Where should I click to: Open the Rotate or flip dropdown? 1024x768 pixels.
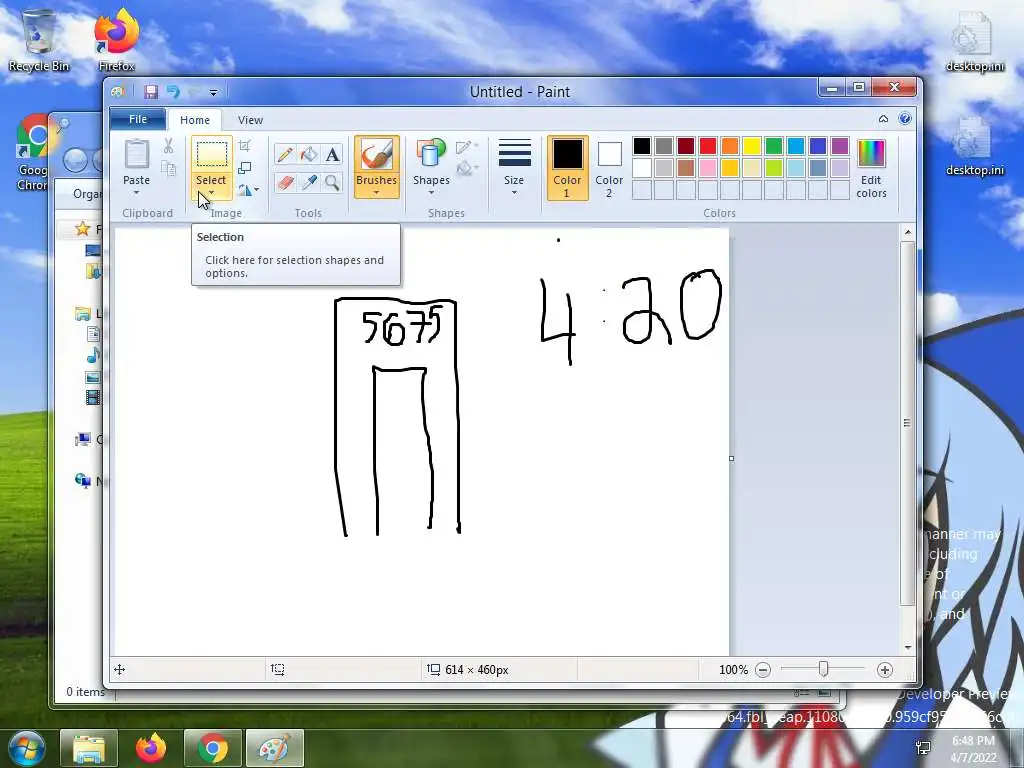(248, 190)
